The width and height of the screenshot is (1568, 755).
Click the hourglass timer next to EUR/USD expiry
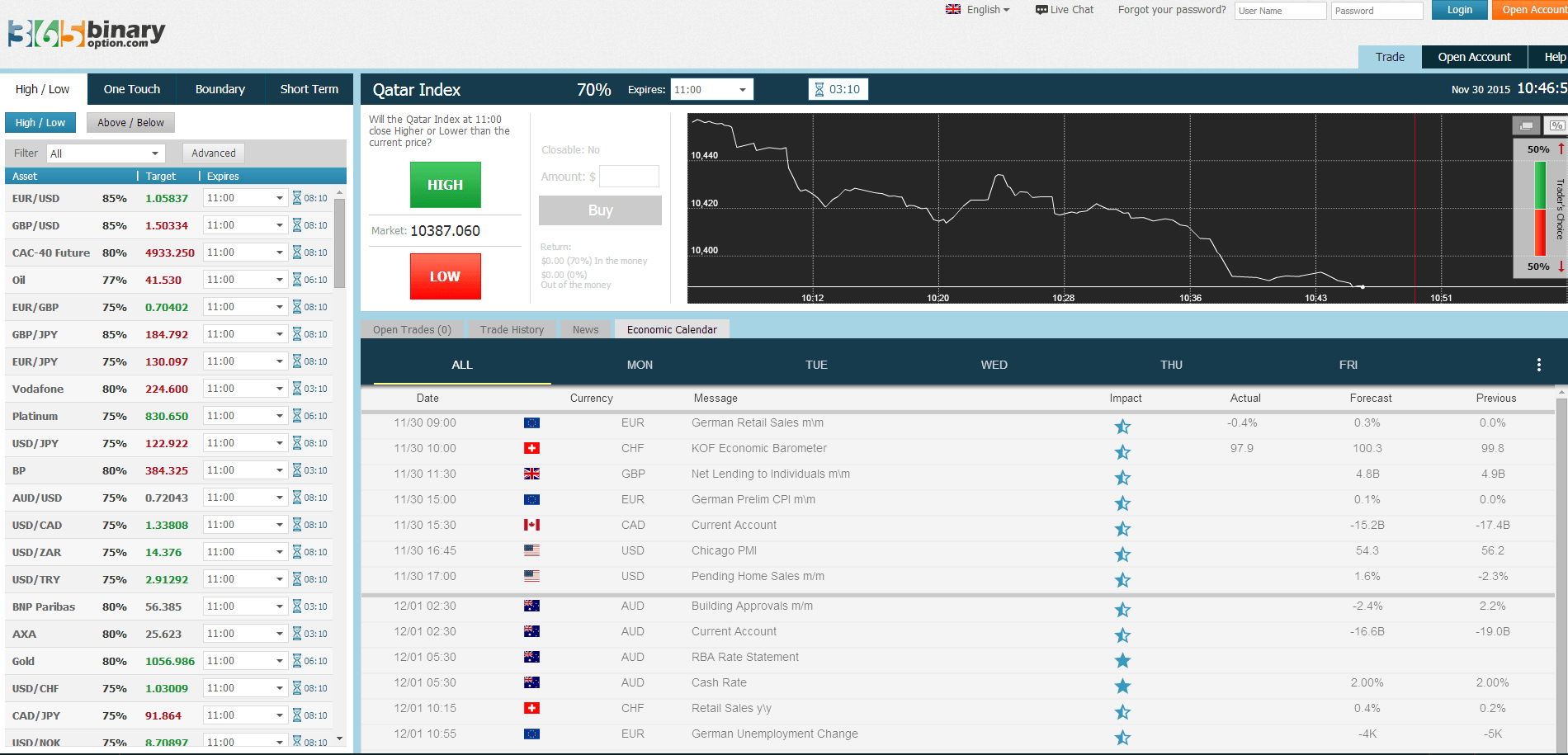click(x=298, y=197)
